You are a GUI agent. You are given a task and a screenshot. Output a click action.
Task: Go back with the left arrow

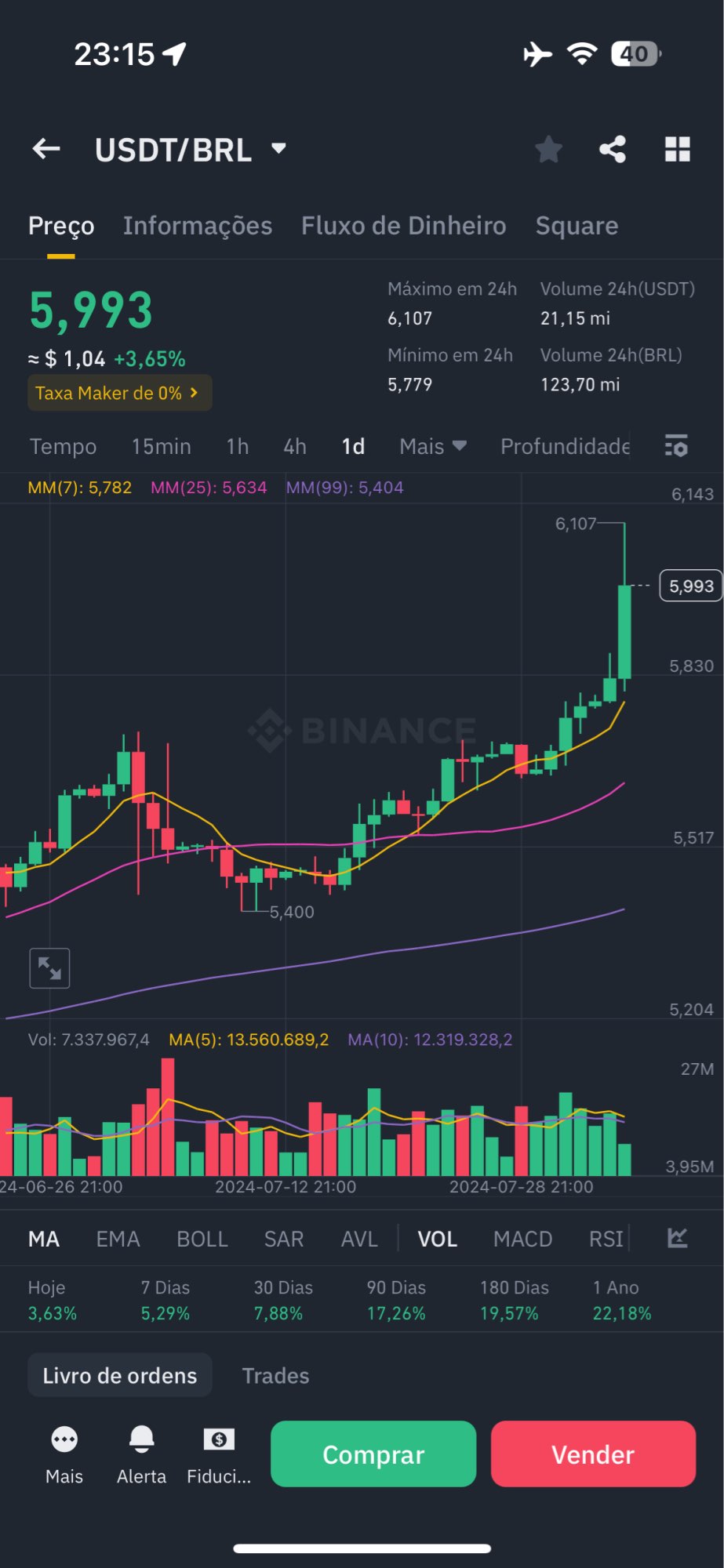(x=46, y=148)
